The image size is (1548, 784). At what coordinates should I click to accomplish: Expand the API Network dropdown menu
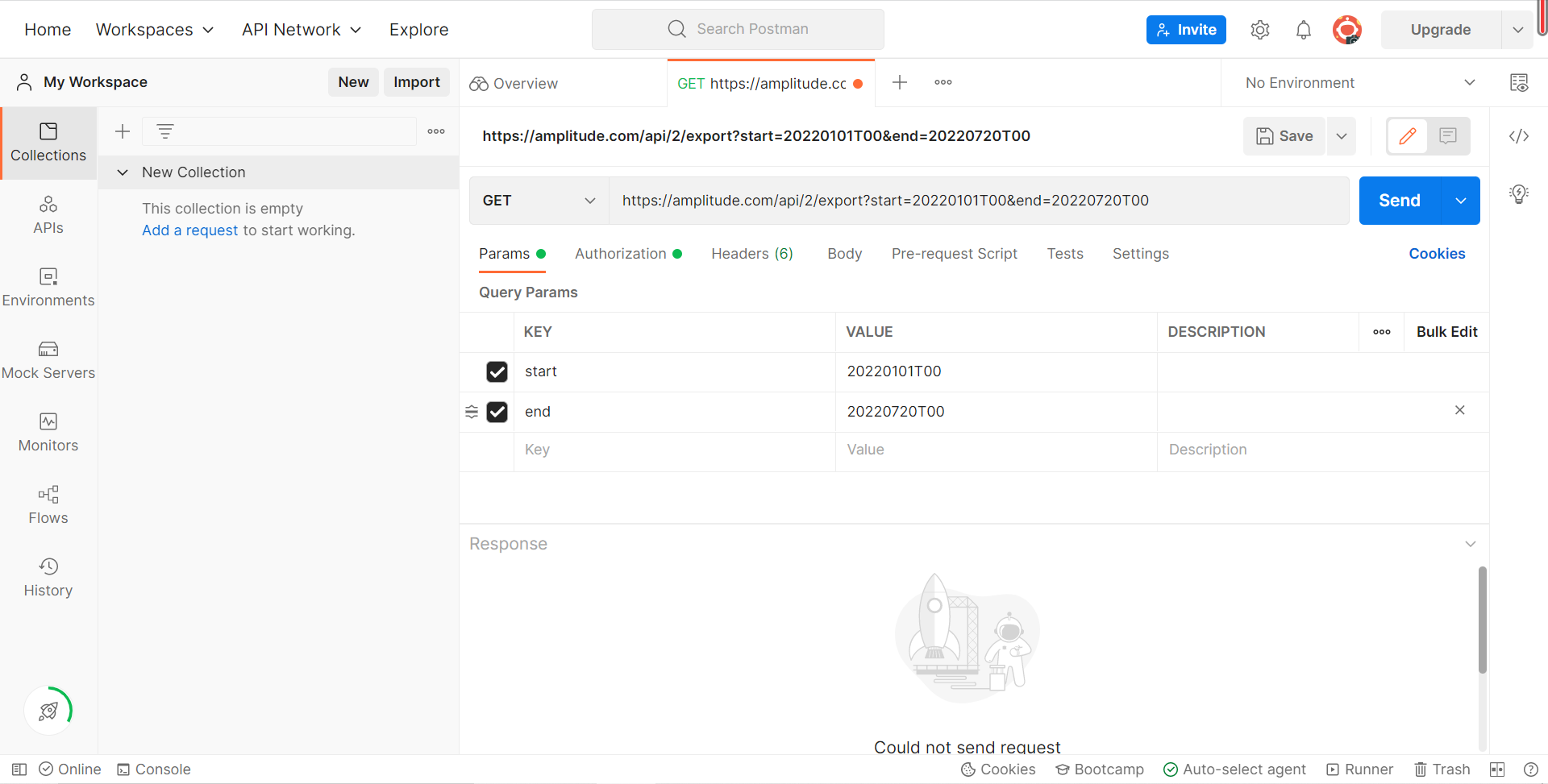pyautogui.click(x=302, y=30)
